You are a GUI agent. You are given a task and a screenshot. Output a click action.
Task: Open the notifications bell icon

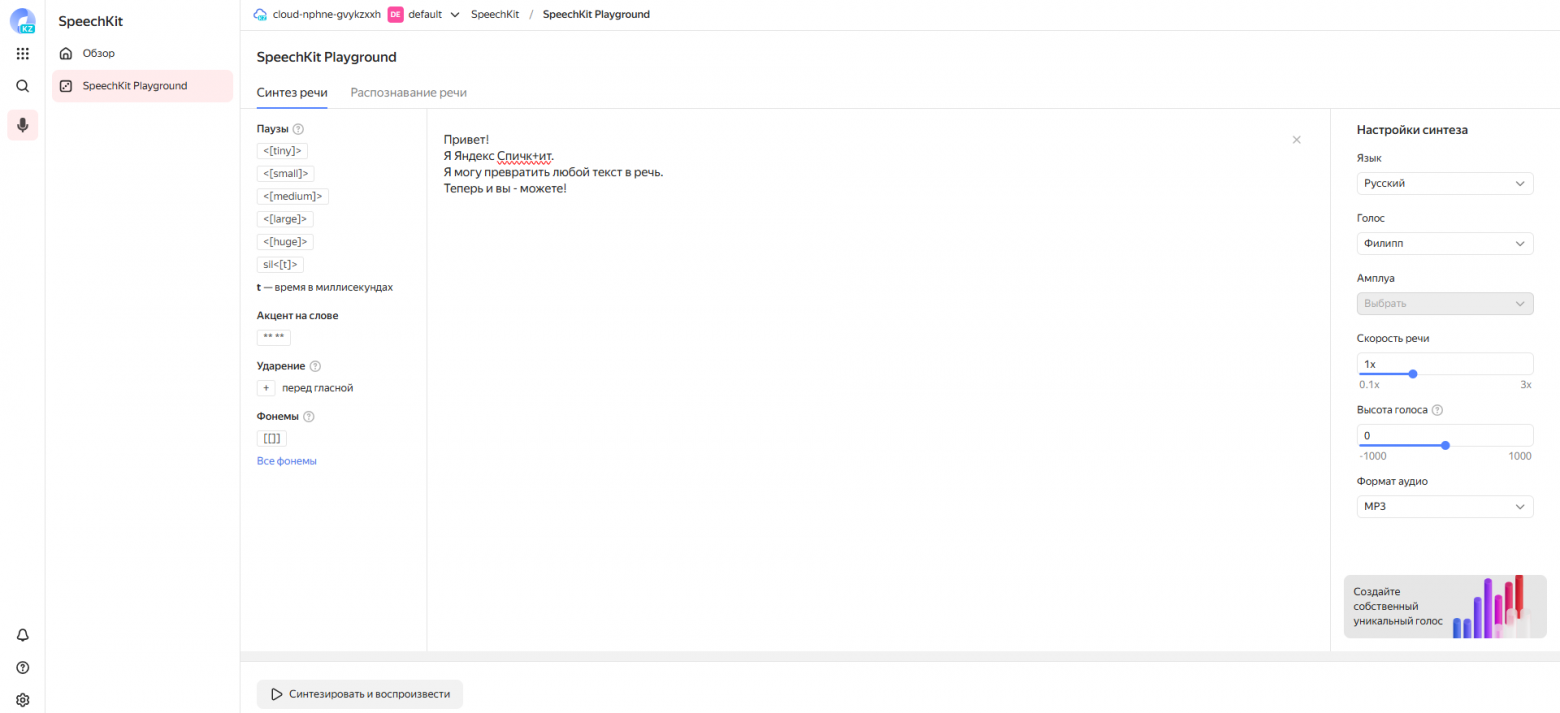(x=22, y=635)
